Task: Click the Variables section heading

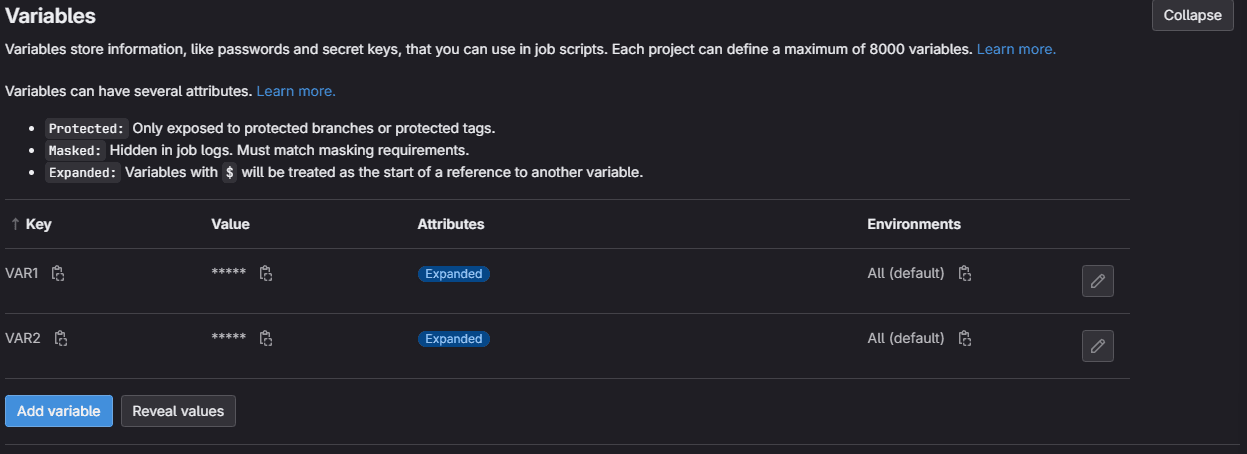Action: [x=50, y=16]
